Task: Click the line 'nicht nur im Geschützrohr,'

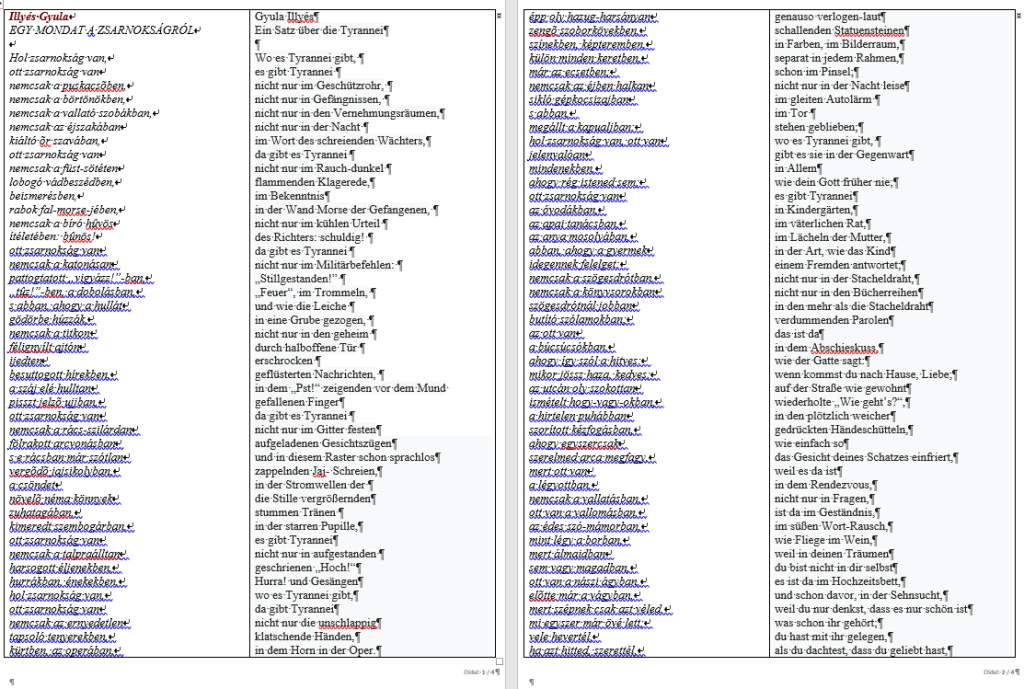Action: coord(317,86)
